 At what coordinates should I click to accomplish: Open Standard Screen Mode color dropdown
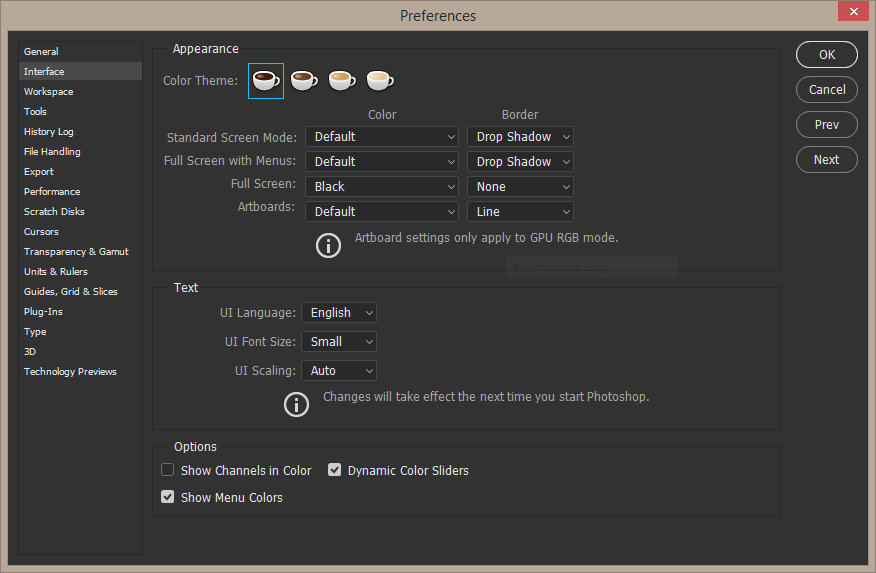tap(382, 137)
